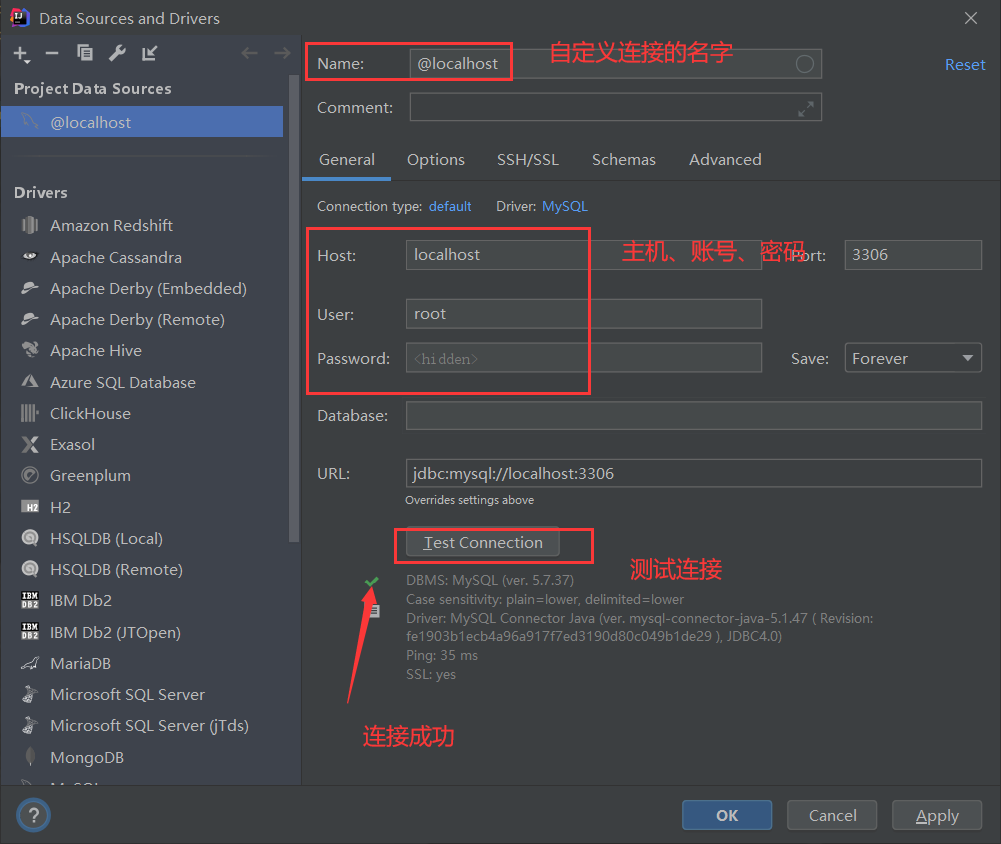Image resolution: width=1001 pixels, height=844 pixels.
Task: Click 'Overrides settings above' hint text
Action: 469,500
